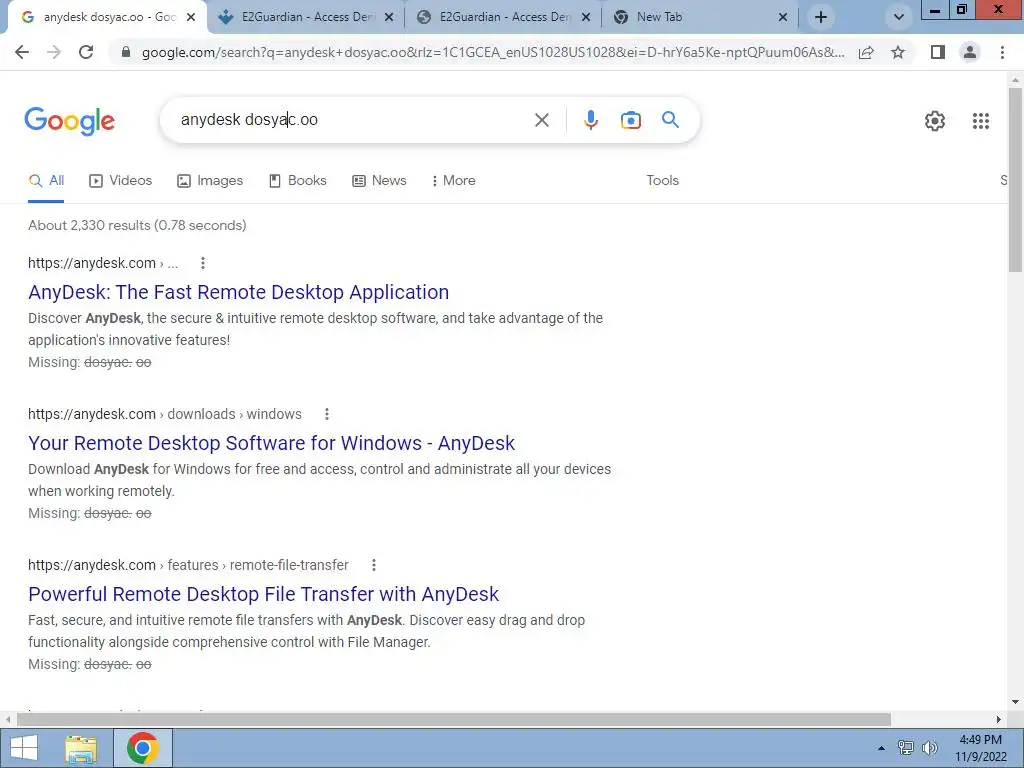Image resolution: width=1024 pixels, height=768 pixels.
Task: Bookmark this page with the star icon
Action: click(898, 52)
